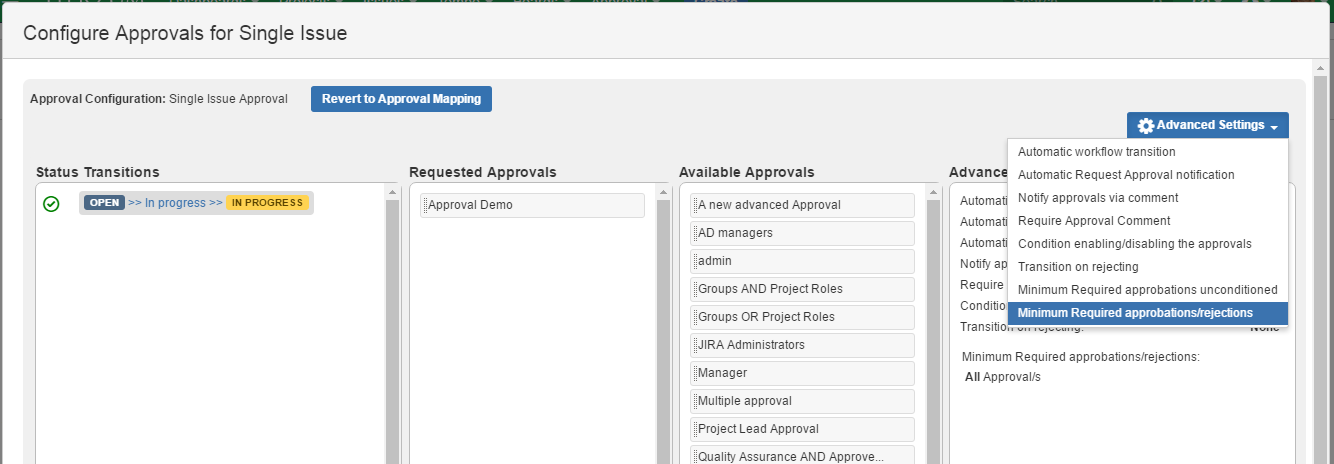The image size is (1334, 464).
Task: Select Transition on rejecting menu option
Action: (1077, 267)
